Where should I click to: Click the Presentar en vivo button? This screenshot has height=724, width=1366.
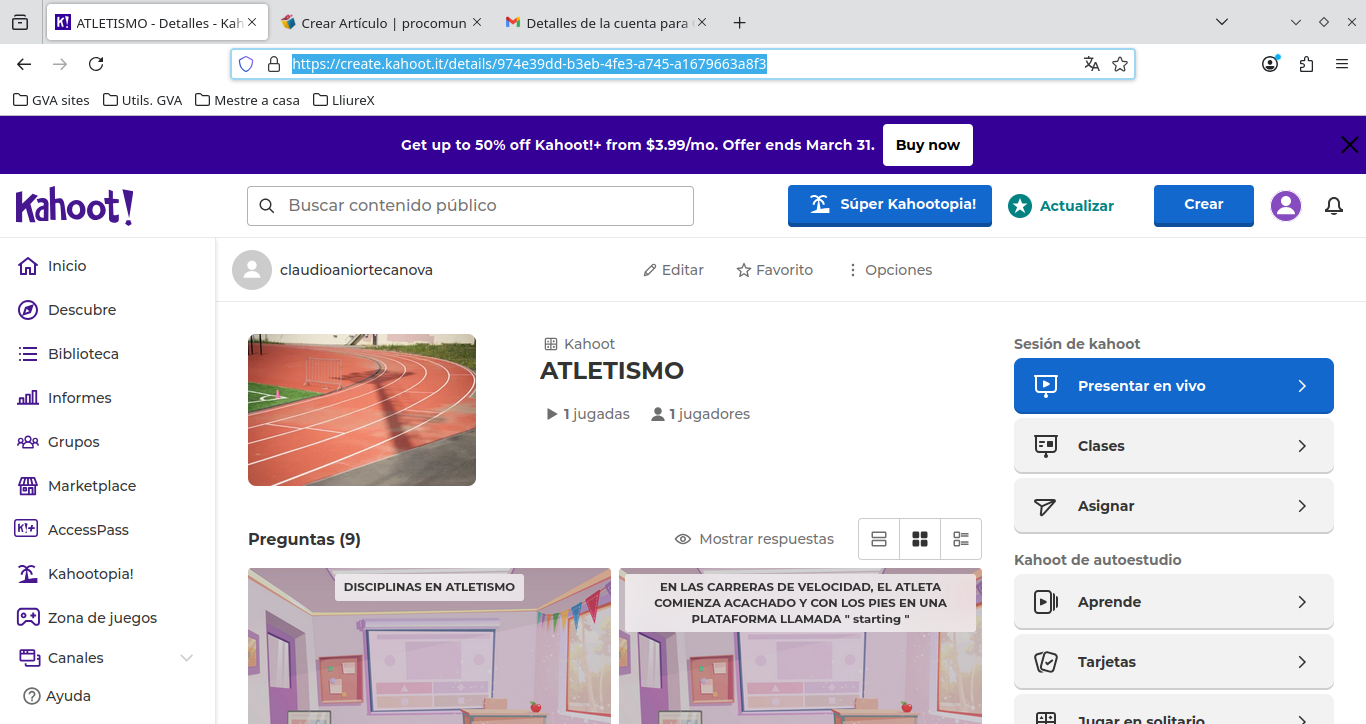1173,385
